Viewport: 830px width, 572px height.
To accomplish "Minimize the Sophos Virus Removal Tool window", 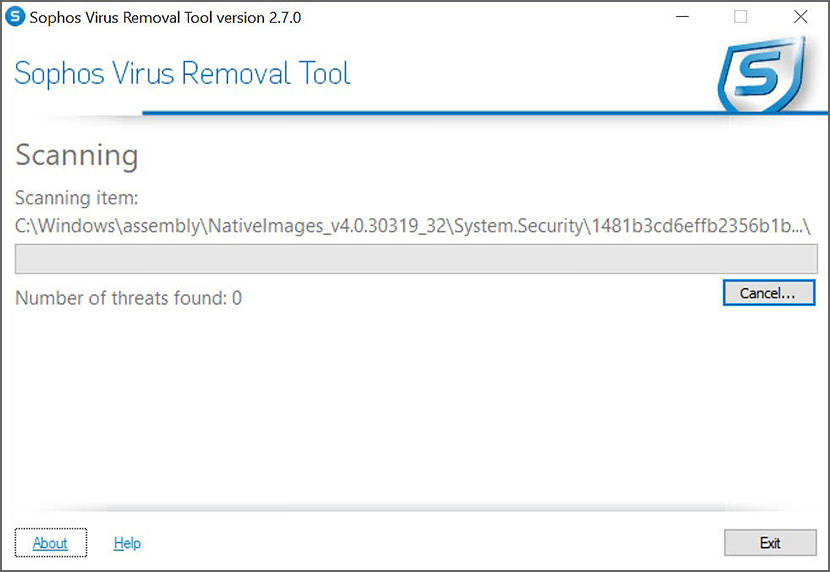I will click(x=682, y=17).
